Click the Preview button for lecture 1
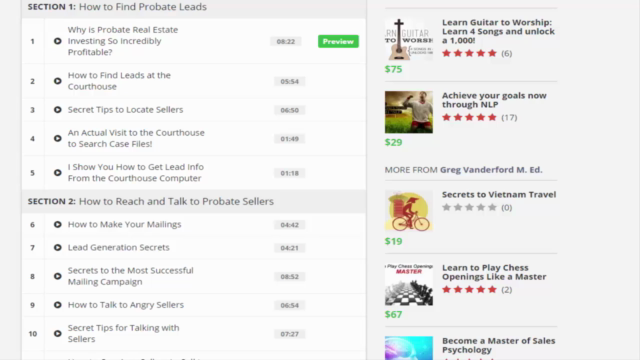The width and height of the screenshot is (640, 360). [x=338, y=41]
